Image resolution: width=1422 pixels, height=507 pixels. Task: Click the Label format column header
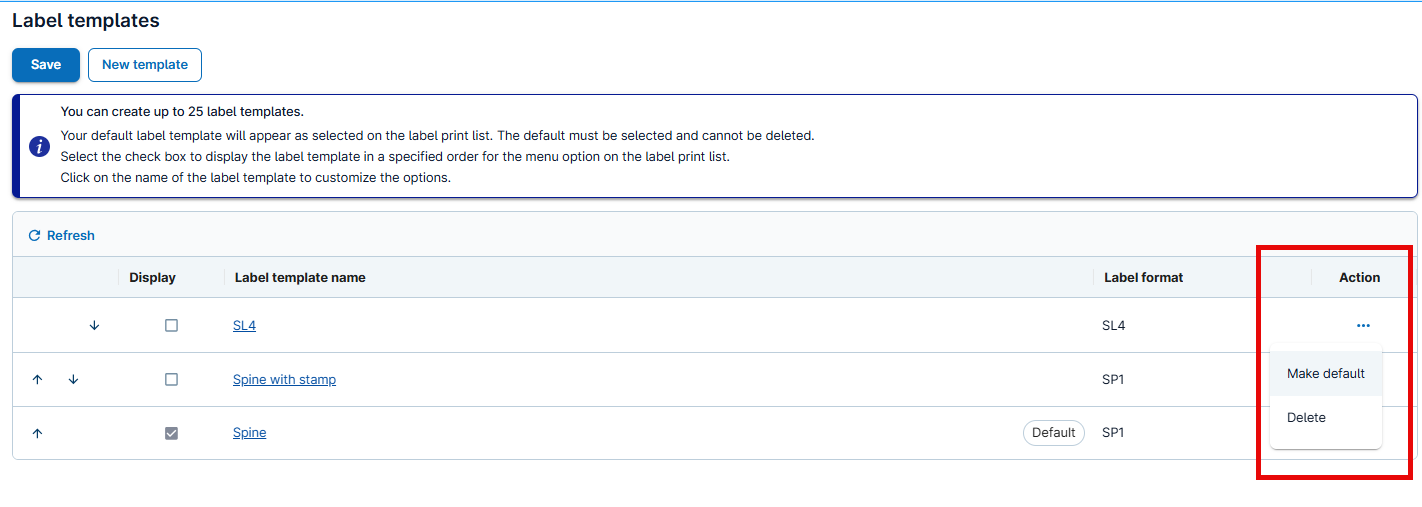tap(1143, 278)
